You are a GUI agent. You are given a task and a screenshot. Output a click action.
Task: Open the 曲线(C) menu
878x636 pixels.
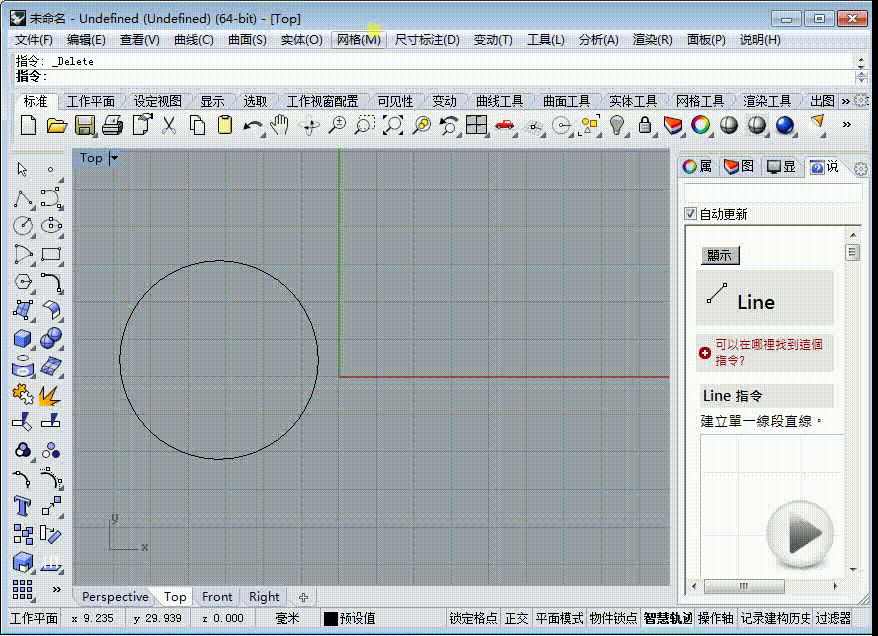point(193,40)
